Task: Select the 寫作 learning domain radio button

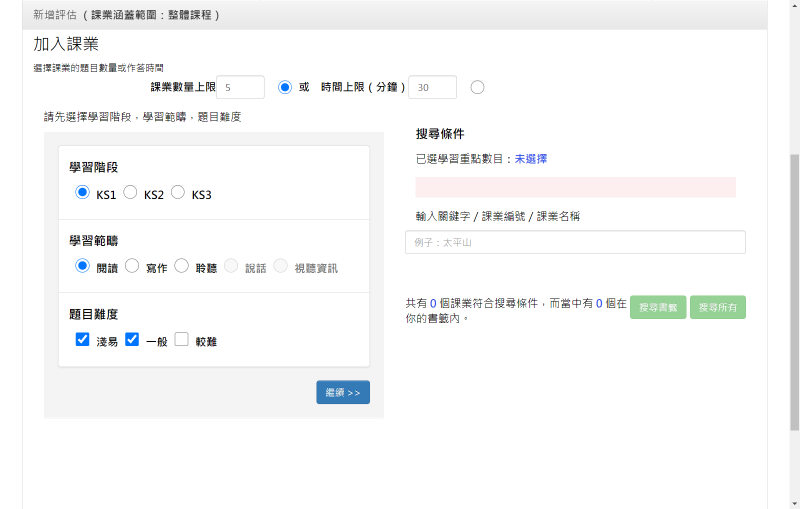Action: tap(132, 266)
